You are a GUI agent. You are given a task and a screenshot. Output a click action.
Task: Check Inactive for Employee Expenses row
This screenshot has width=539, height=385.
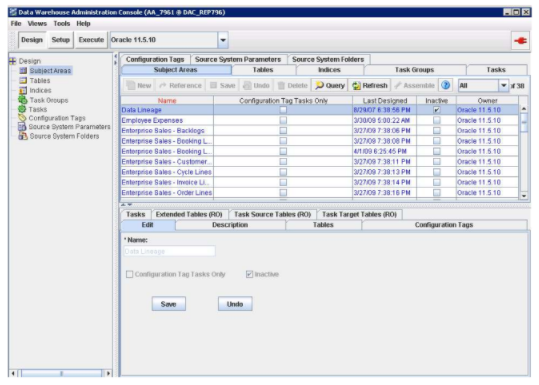[437, 120]
